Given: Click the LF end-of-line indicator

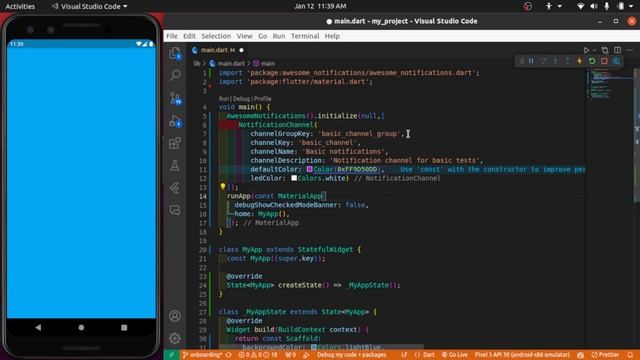Looking at the screenshot, I should click(404, 355).
